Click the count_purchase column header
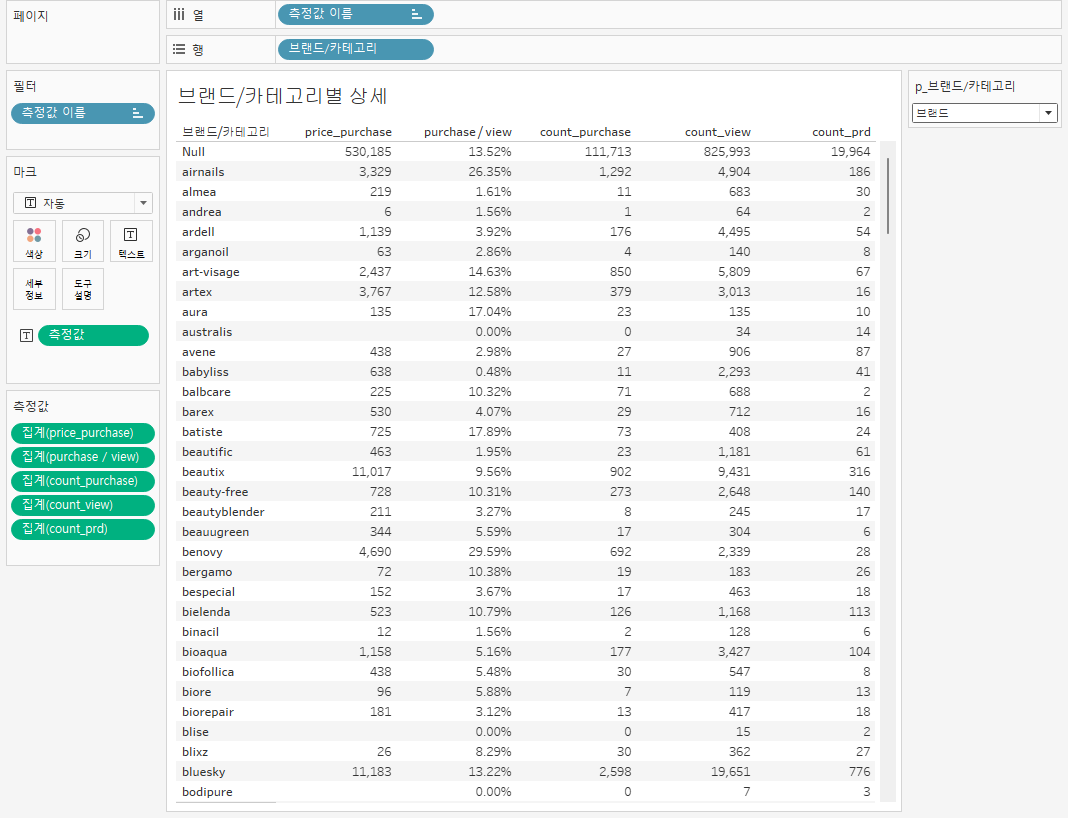 coord(585,132)
